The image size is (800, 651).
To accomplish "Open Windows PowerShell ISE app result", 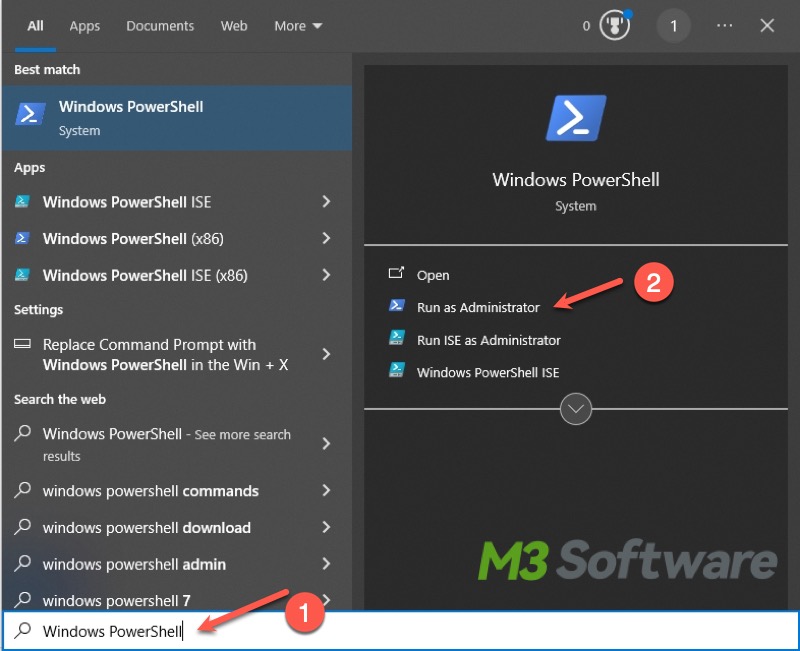I will [x=177, y=202].
